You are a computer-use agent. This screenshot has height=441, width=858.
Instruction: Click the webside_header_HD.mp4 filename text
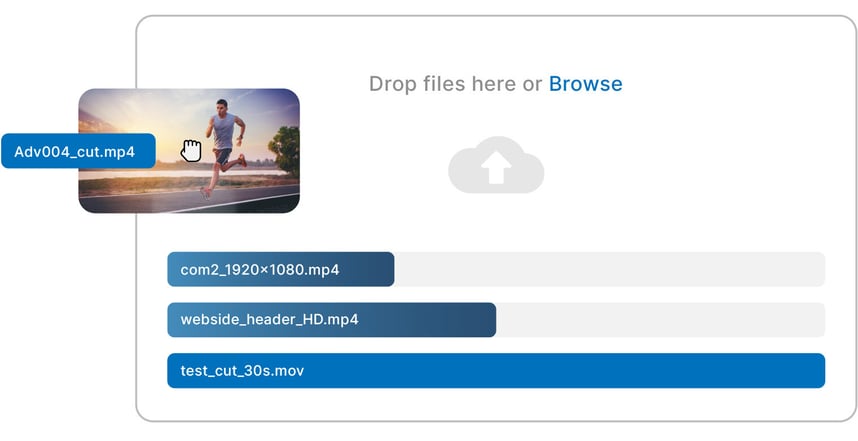[x=269, y=320]
